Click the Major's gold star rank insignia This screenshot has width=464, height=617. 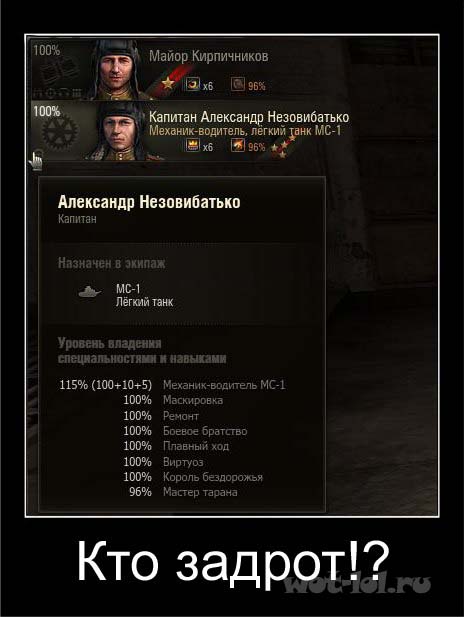[x=168, y=83]
